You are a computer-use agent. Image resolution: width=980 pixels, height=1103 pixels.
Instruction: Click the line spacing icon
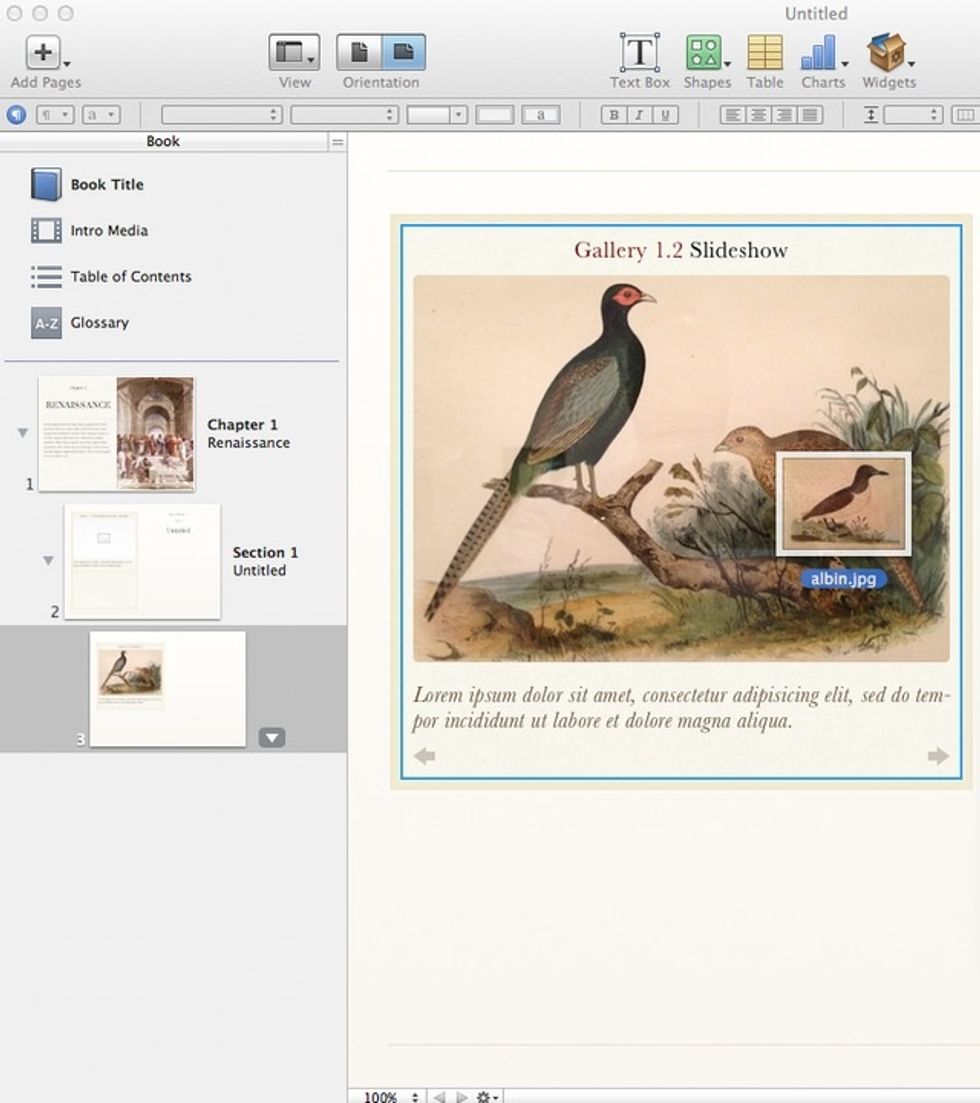[x=871, y=115]
